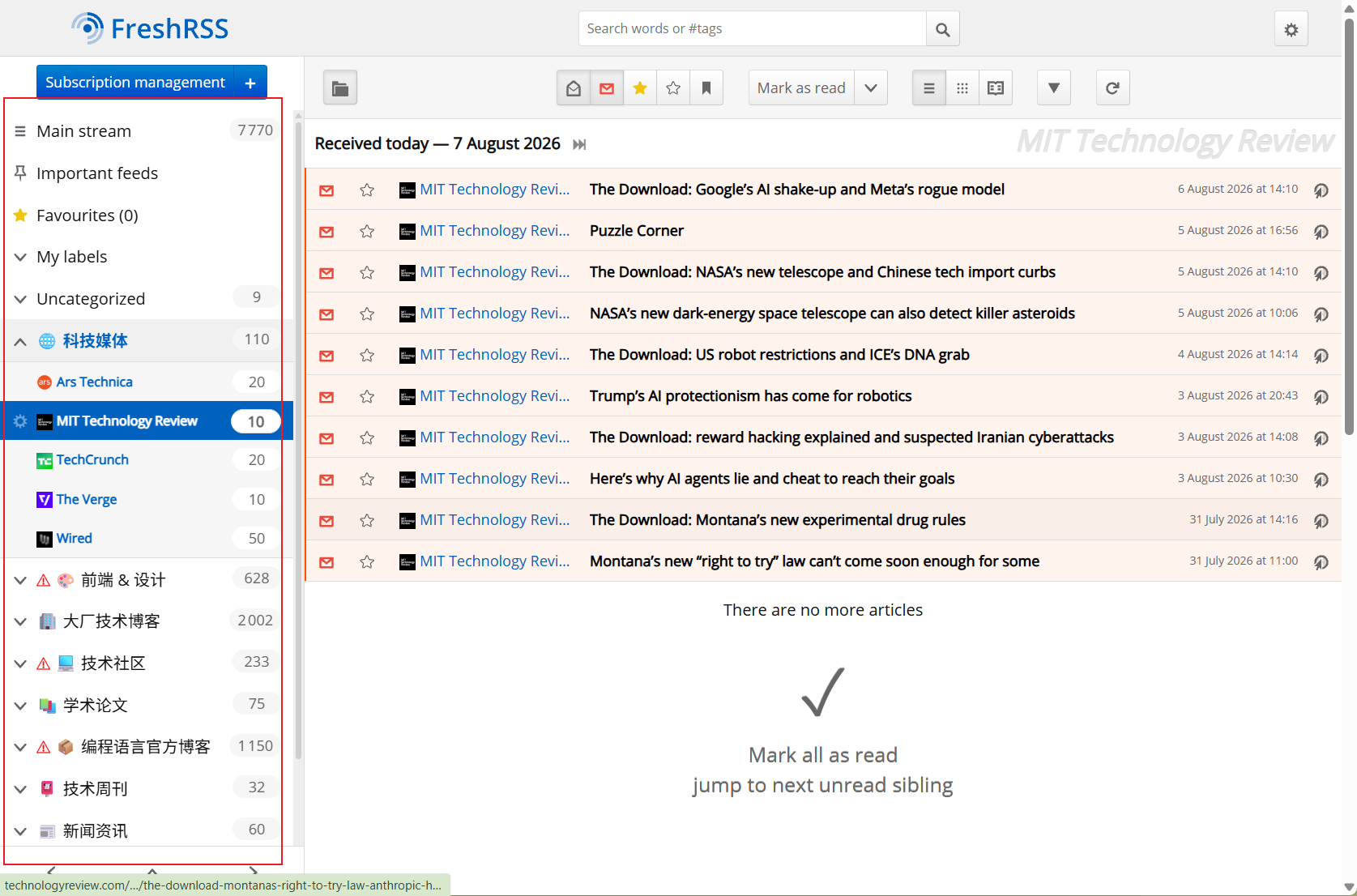The height and width of the screenshot is (896, 1357).
Task: Open article about reward hacking and Iranian cyberattacks
Action: click(x=851, y=437)
